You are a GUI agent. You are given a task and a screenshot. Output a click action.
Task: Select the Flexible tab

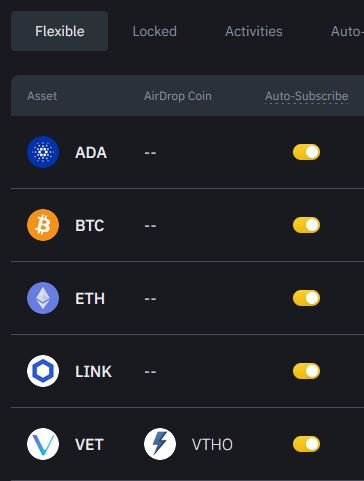pyautogui.click(x=60, y=31)
